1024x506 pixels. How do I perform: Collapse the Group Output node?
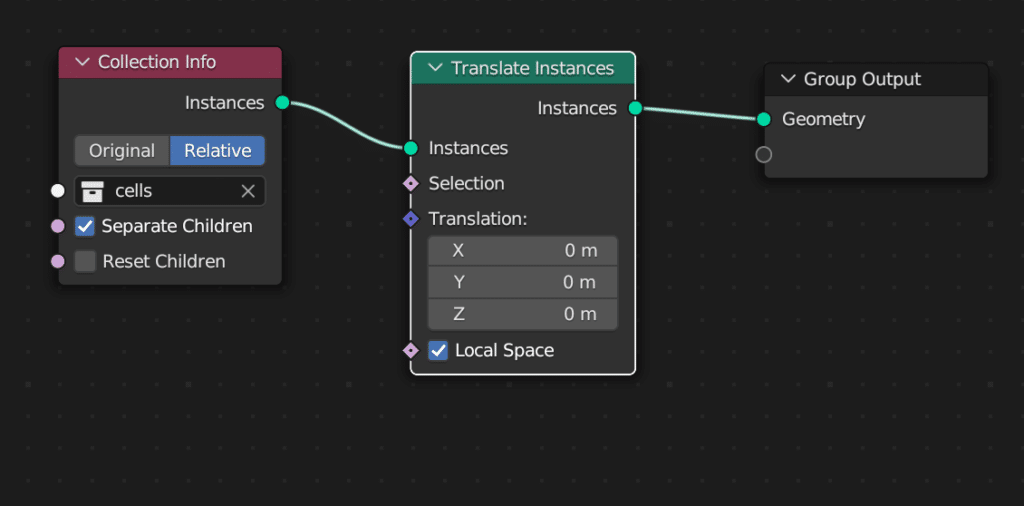[788, 79]
